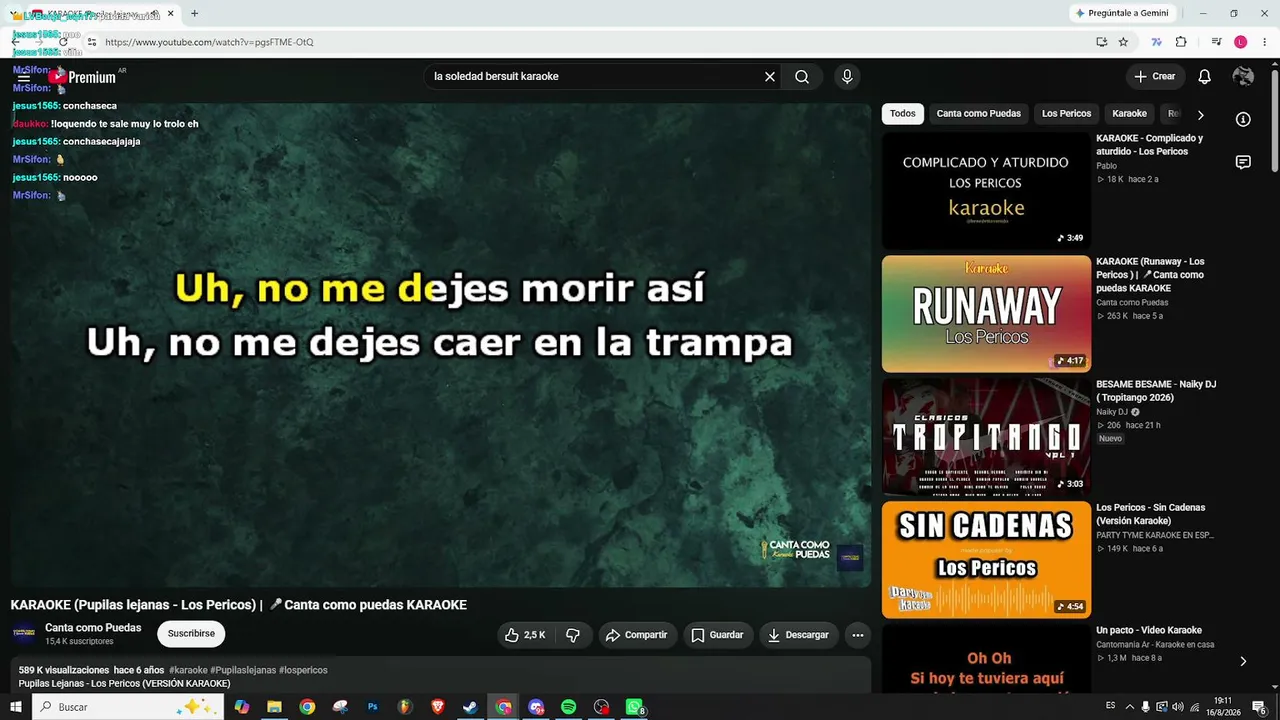Screen dimensions: 1280x720
Task: Click the 'Naiky DJ' channel name
Action: point(1111,412)
